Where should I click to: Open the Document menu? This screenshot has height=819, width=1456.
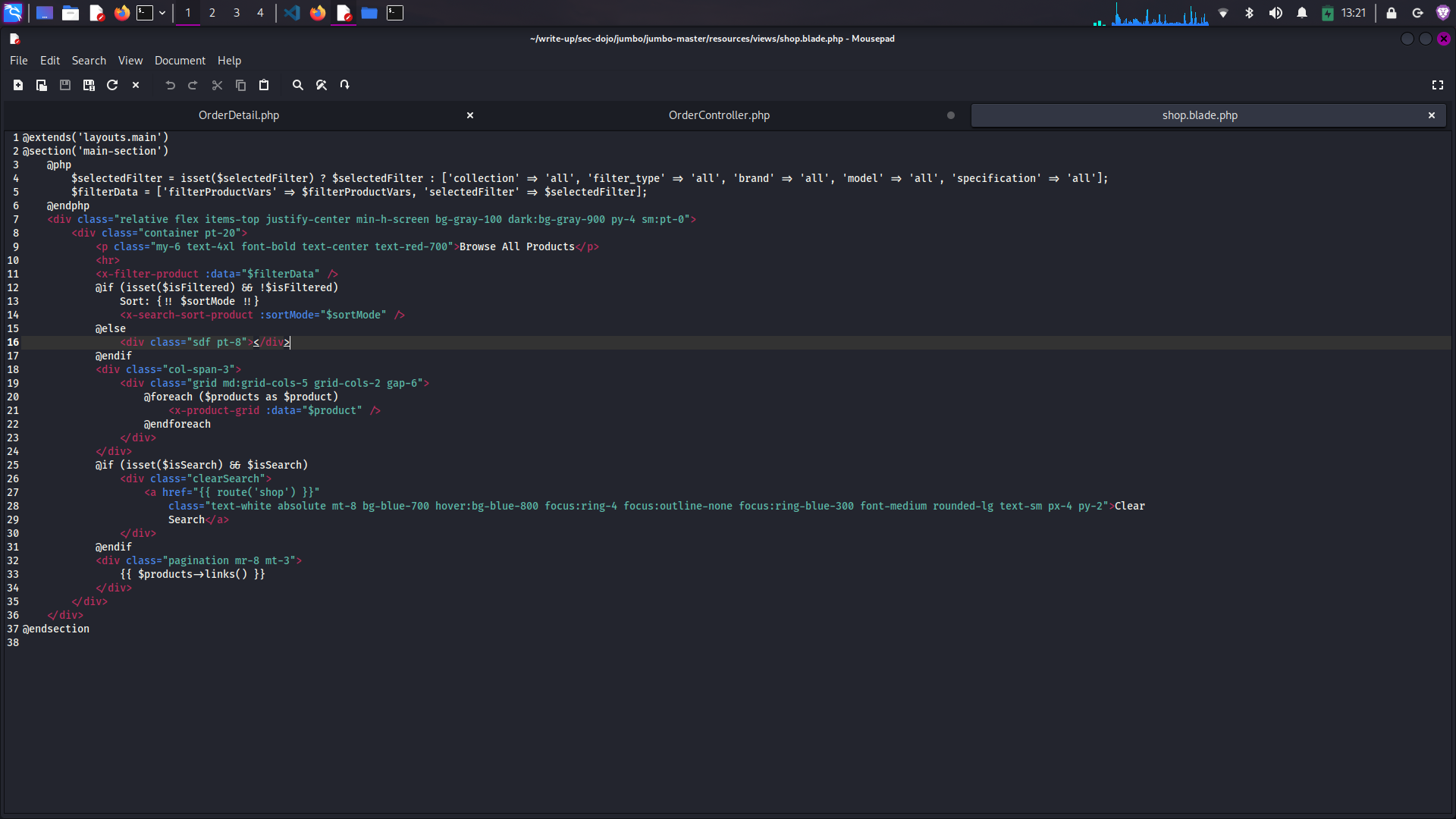(180, 61)
